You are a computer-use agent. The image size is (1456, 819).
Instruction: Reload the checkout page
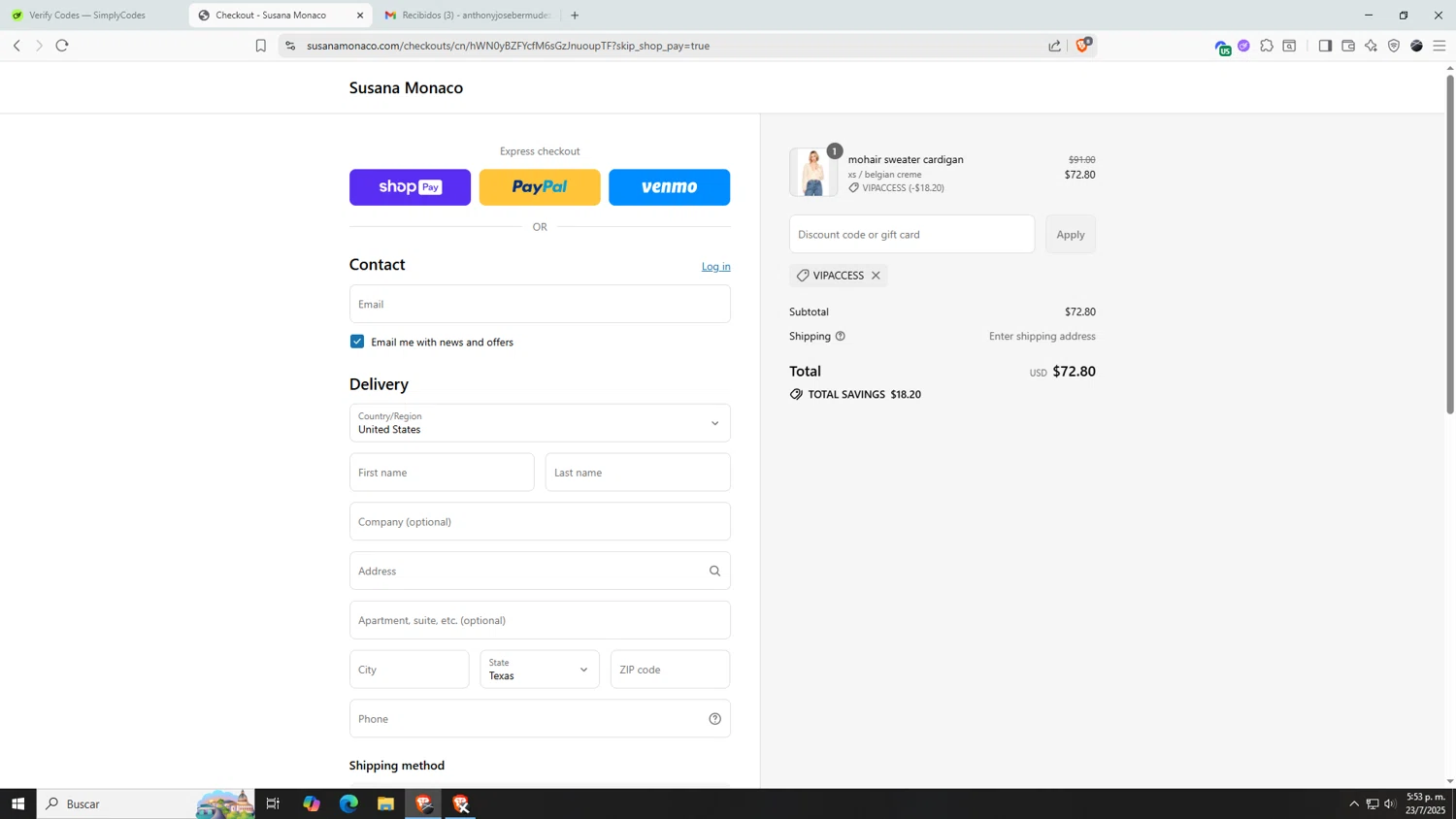[62, 46]
